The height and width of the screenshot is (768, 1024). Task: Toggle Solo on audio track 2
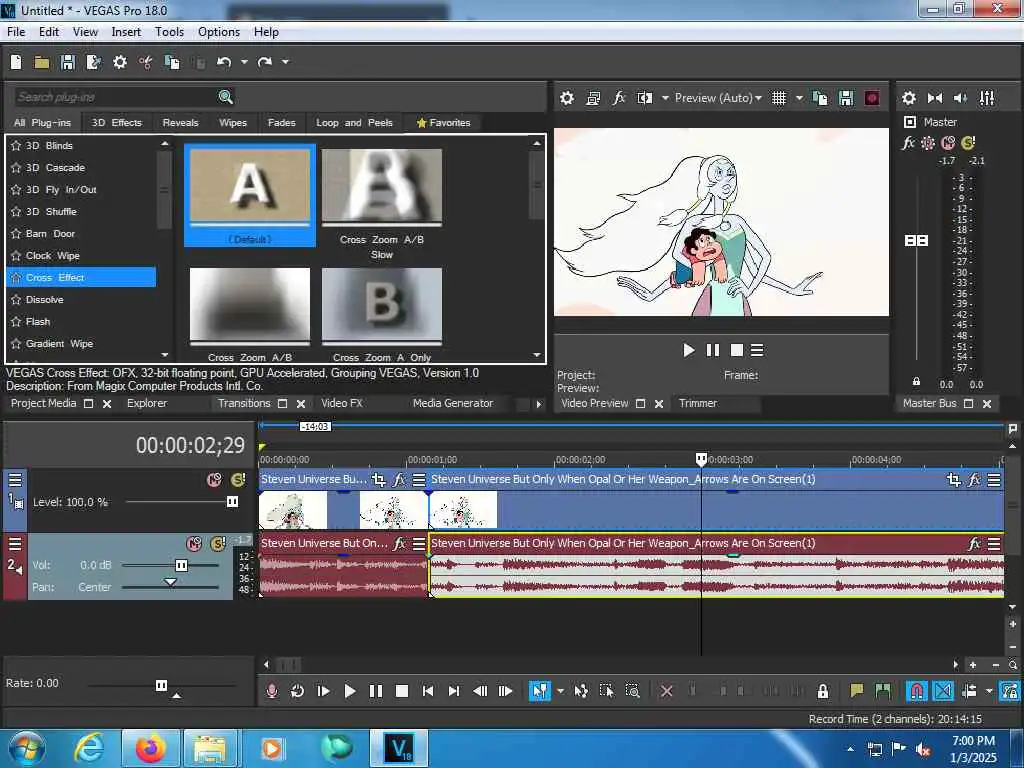coord(217,543)
